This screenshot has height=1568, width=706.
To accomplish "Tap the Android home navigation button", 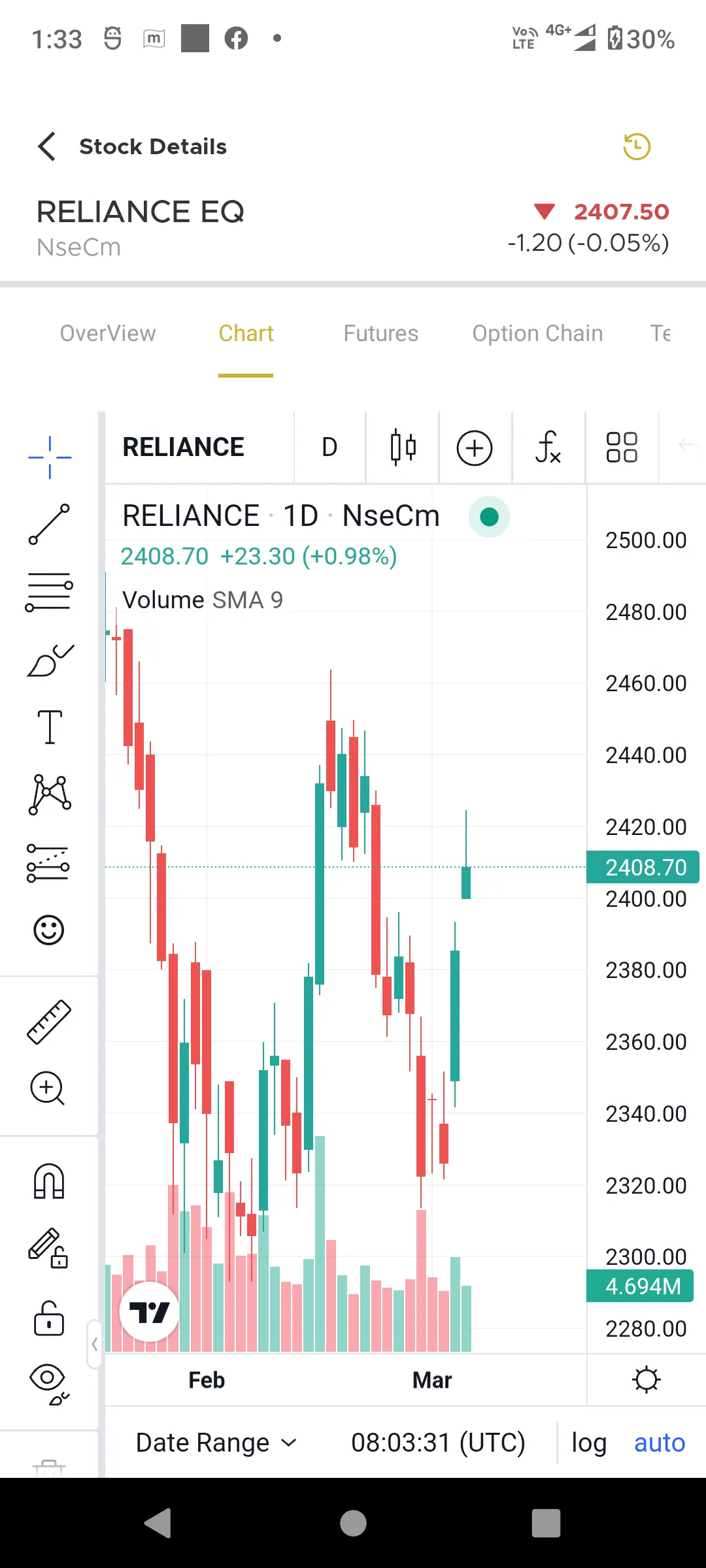I will point(353,1524).
